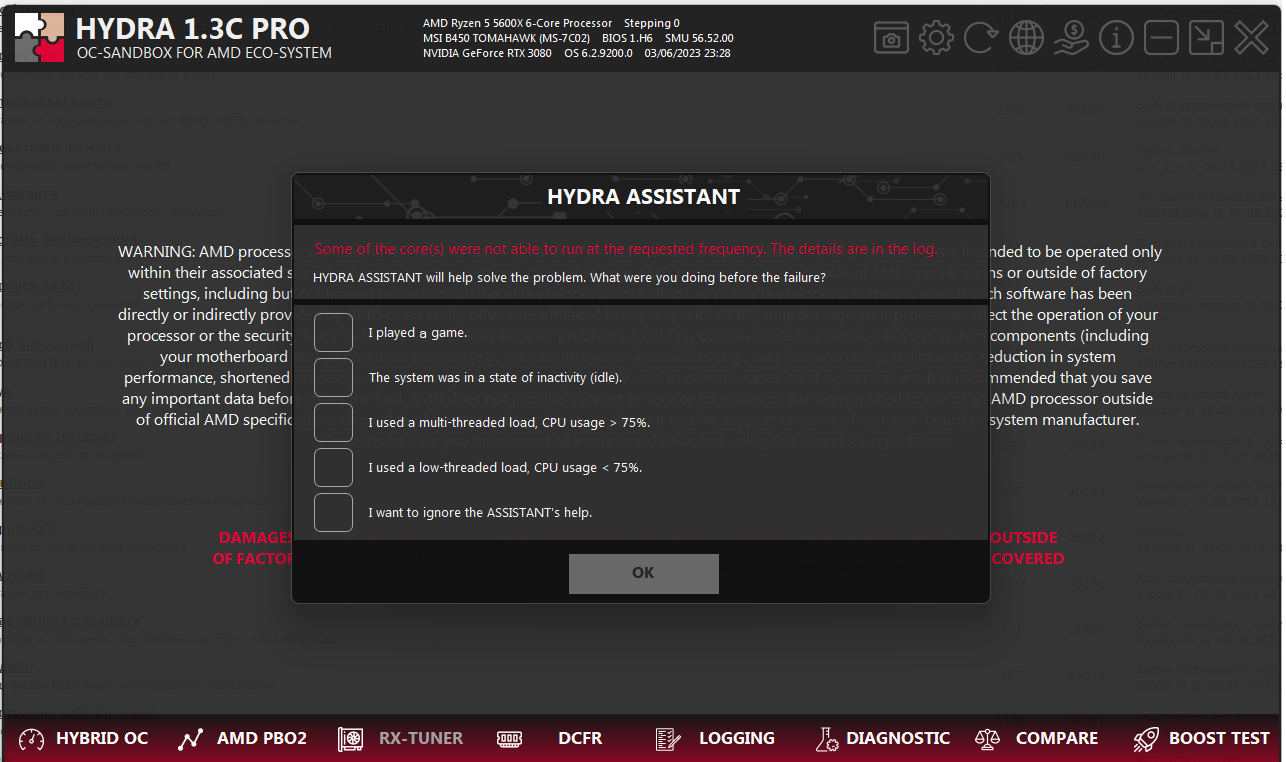Check the "I played a game" box

point(333,332)
